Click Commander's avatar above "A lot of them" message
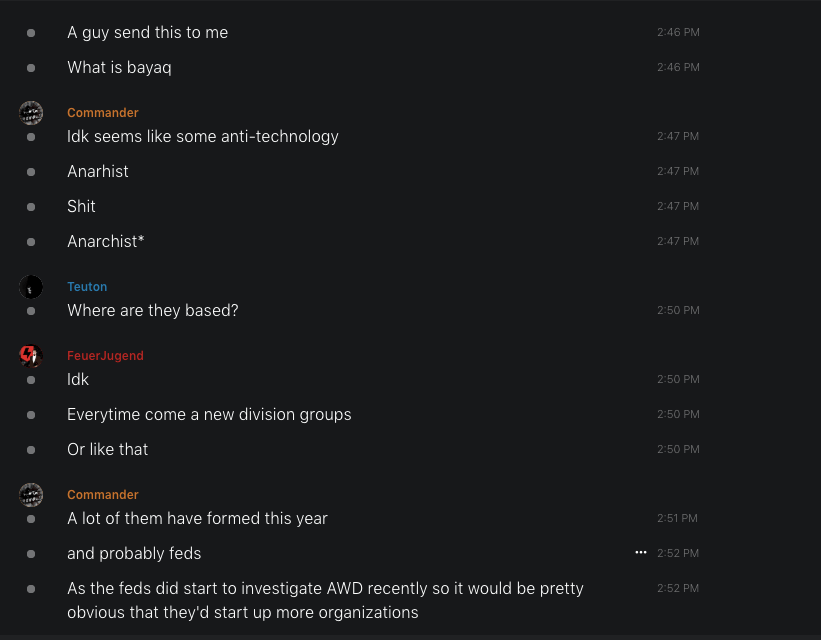821x640 pixels. (31, 495)
